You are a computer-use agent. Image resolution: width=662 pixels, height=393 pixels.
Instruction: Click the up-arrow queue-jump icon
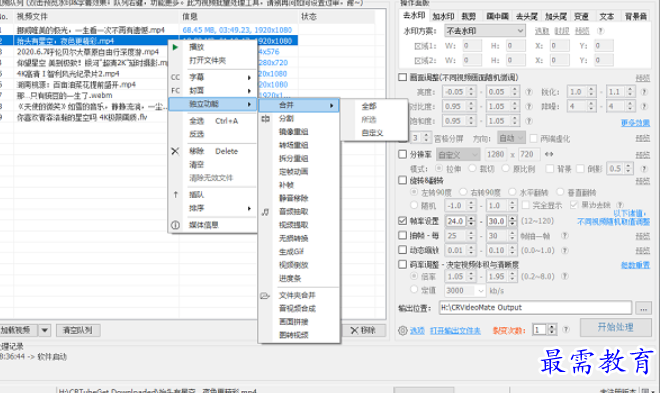pos(176,195)
